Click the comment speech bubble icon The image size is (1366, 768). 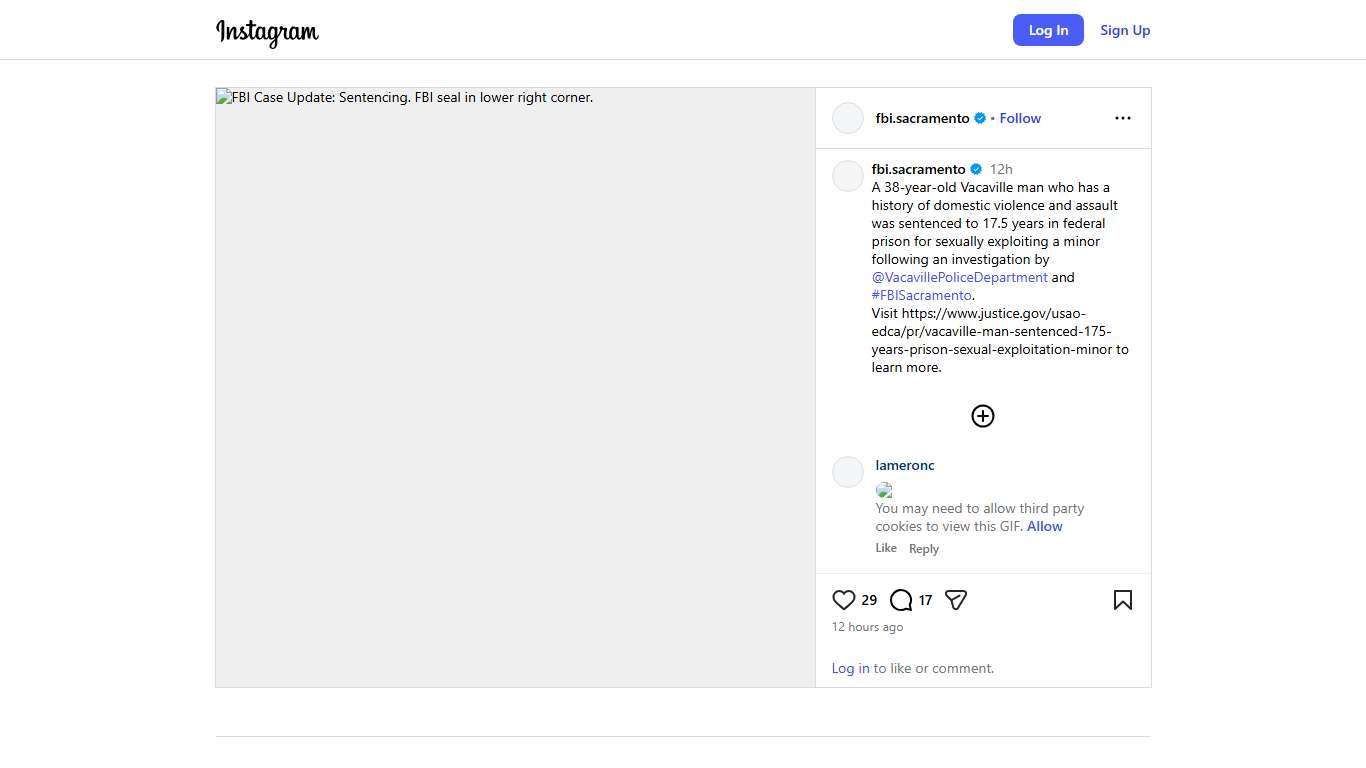click(901, 600)
